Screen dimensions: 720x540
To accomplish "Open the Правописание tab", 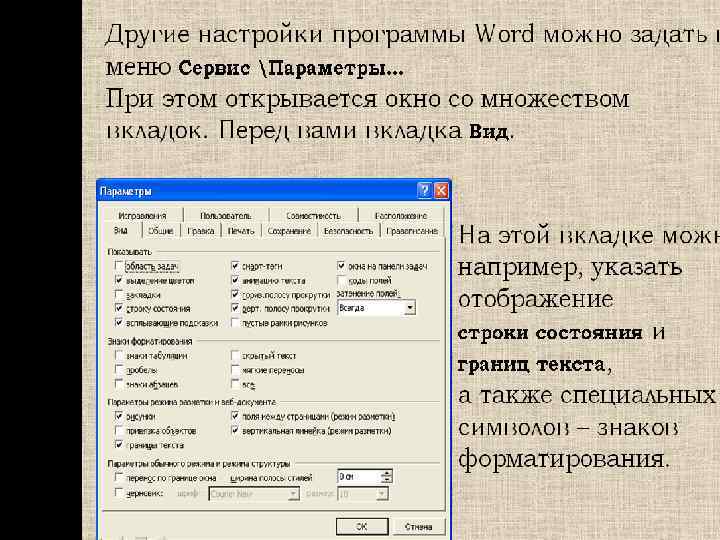I will tap(412, 231).
